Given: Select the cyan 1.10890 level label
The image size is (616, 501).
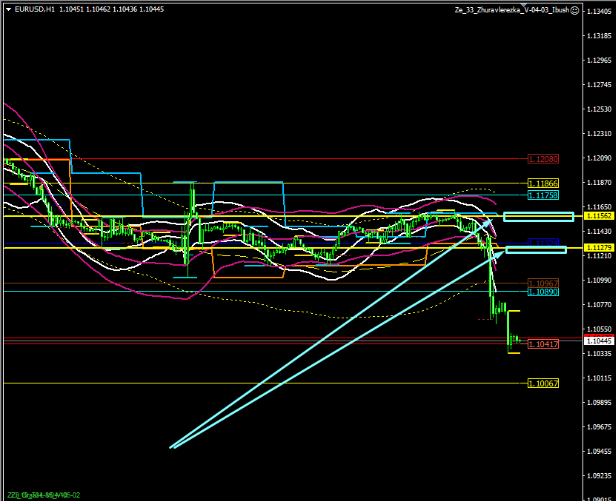Looking at the screenshot, I should tap(542, 291).
